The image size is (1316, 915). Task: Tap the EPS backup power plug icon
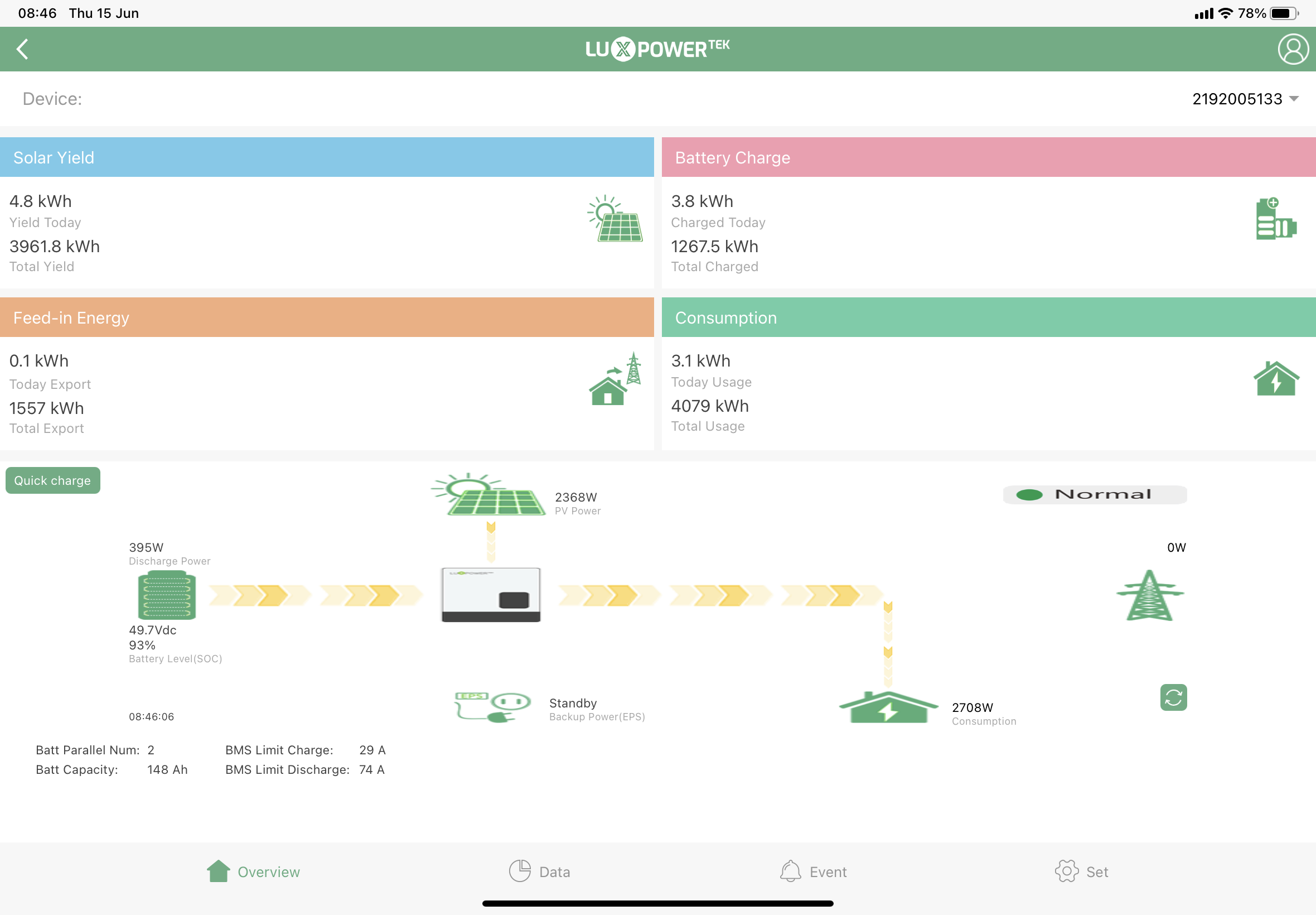tap(492, 707)
